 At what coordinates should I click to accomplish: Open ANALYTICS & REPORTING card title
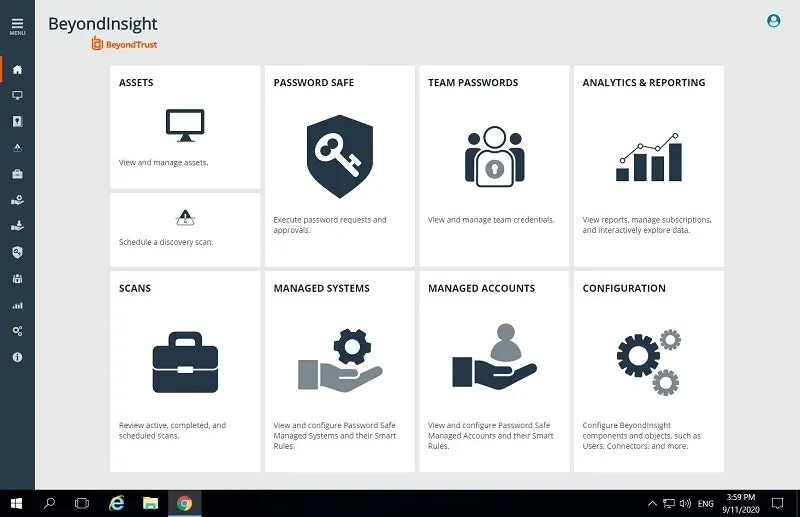[644, 83]
